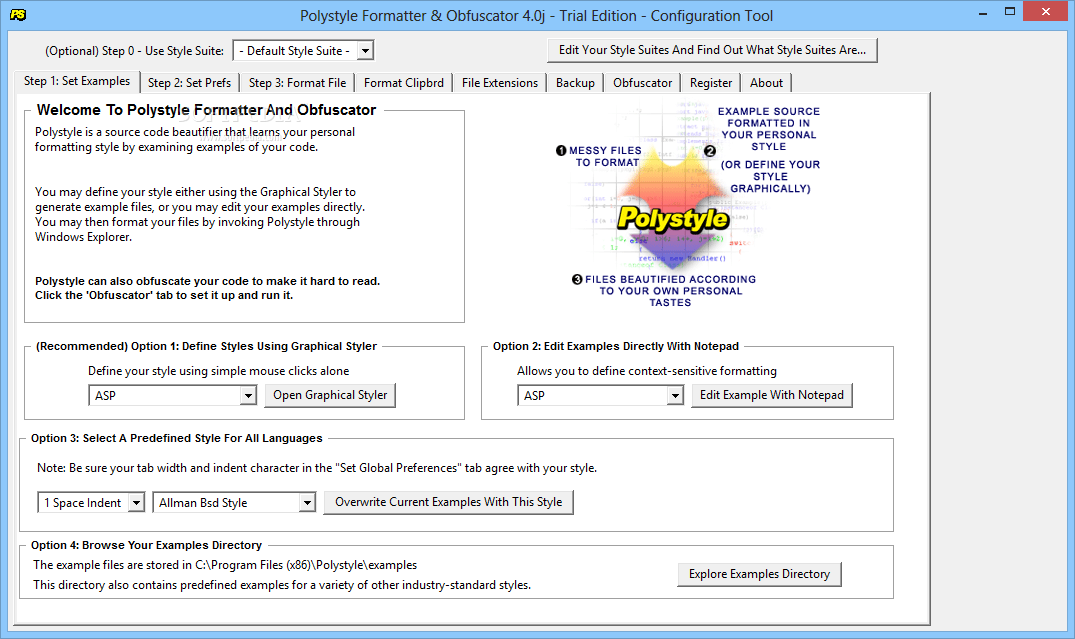Click the Polystyle logo diagram image

pyautogui.click(x=688, y=204)
